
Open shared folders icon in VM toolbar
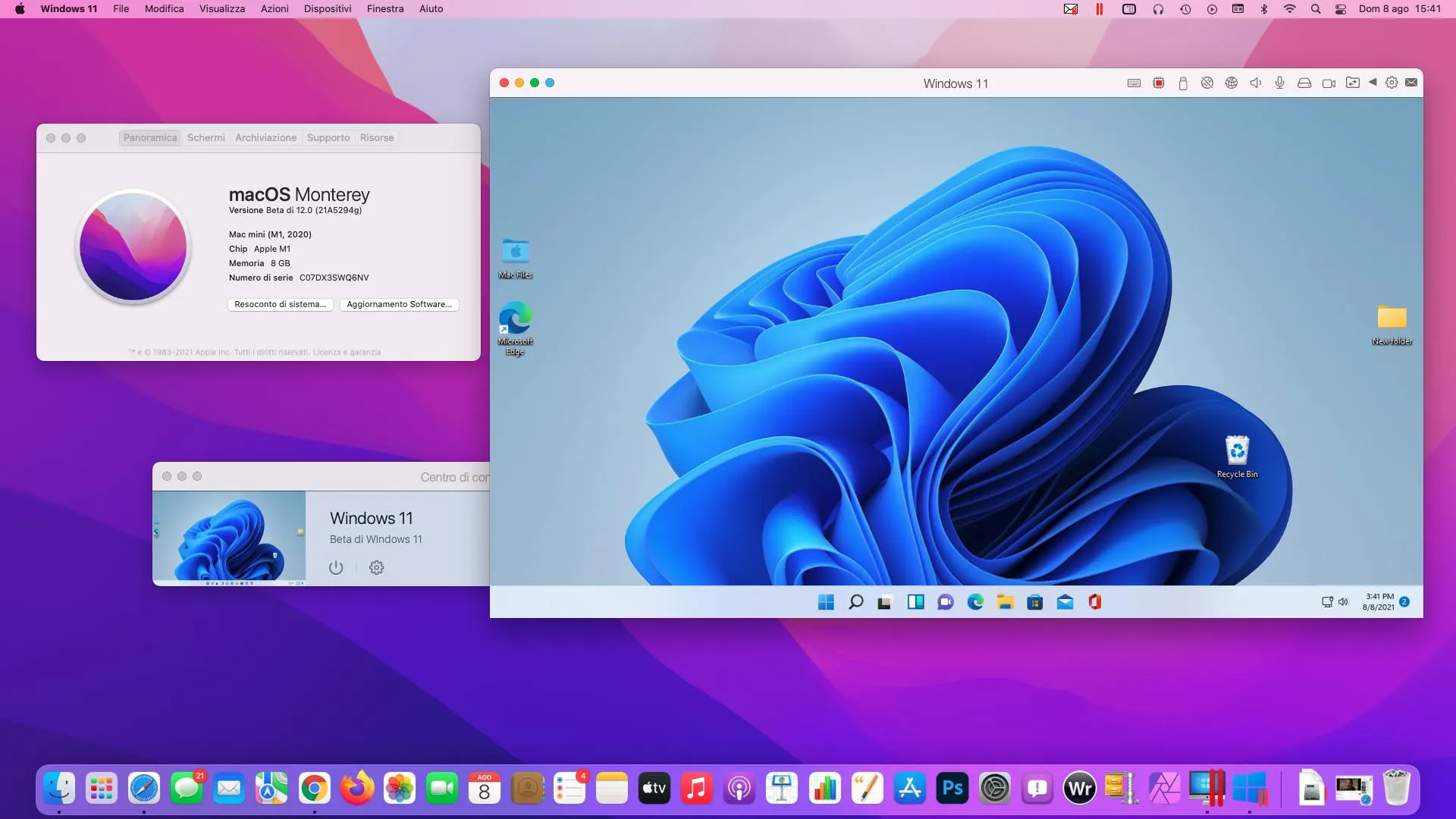pos(1353,83)
